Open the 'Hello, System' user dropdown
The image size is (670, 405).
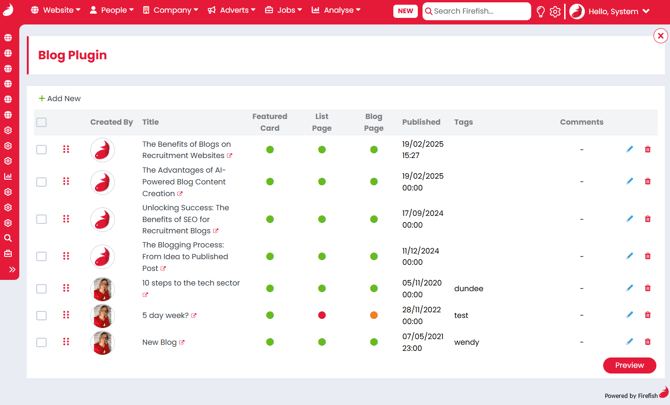click(x=610, y=12)
